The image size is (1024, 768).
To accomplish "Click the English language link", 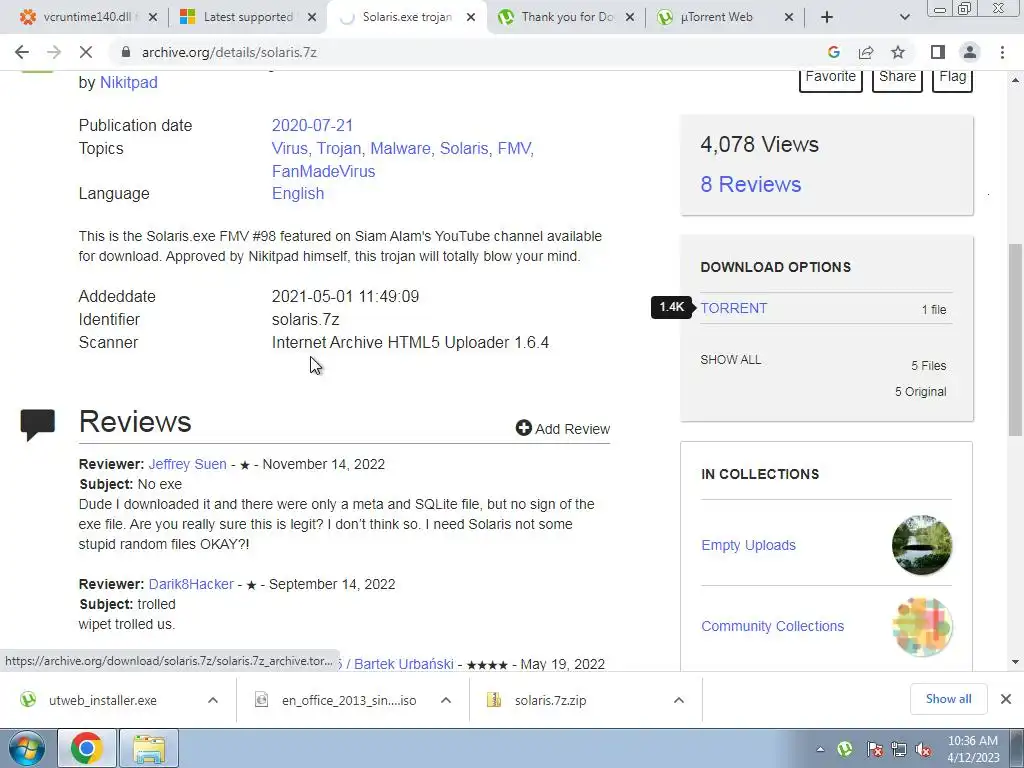I will [298, 193].
